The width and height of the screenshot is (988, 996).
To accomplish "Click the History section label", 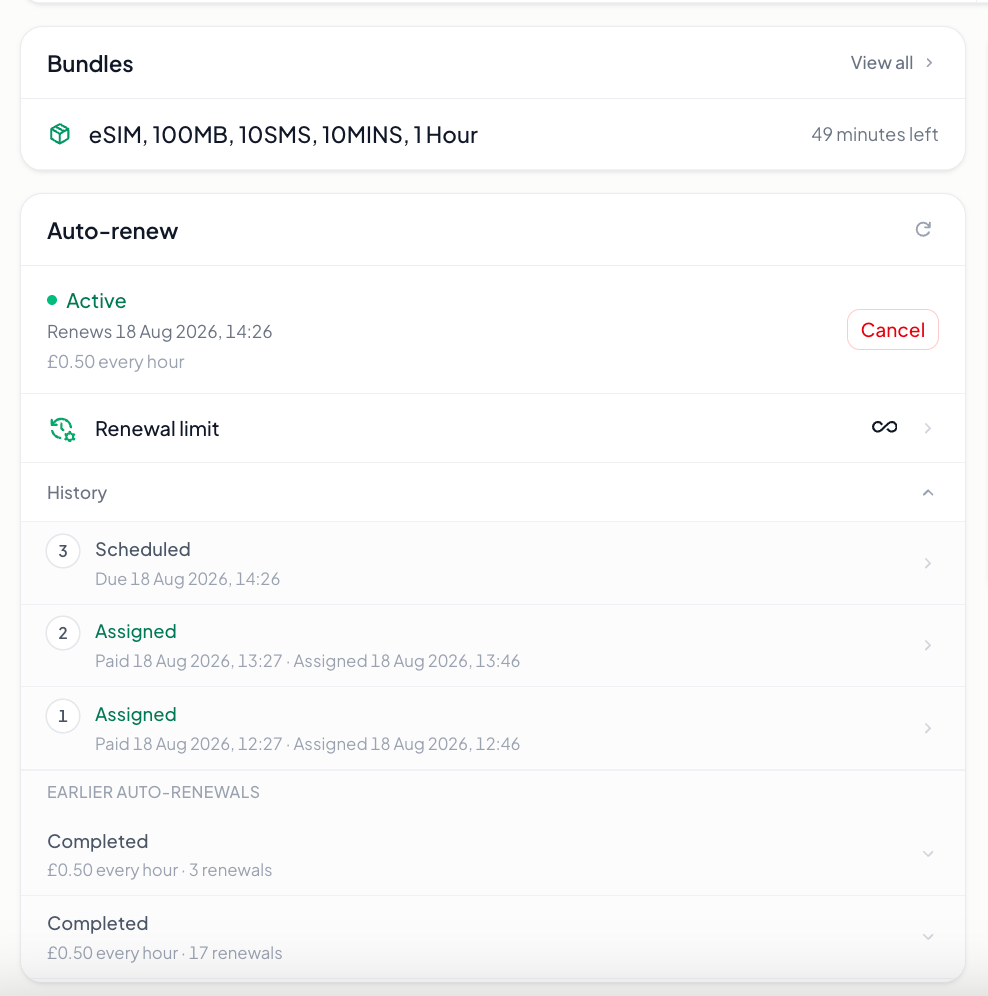I will 77,493.
